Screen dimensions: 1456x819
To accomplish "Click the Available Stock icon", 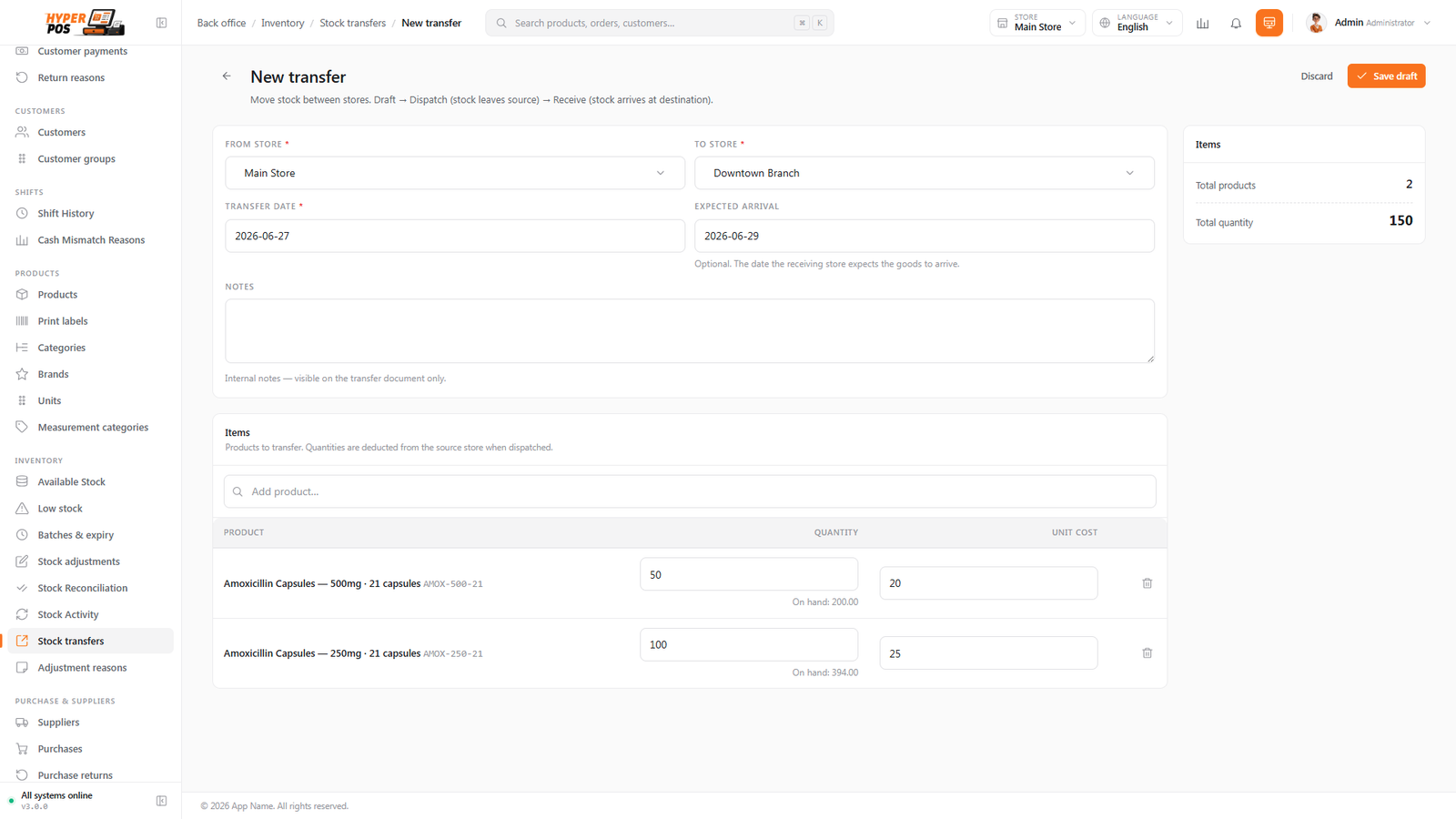I will pos(22,482).
